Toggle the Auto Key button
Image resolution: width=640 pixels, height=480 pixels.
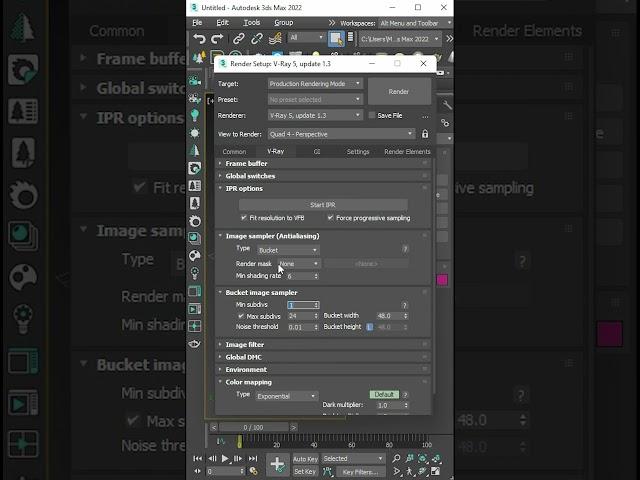click(305, 459)
